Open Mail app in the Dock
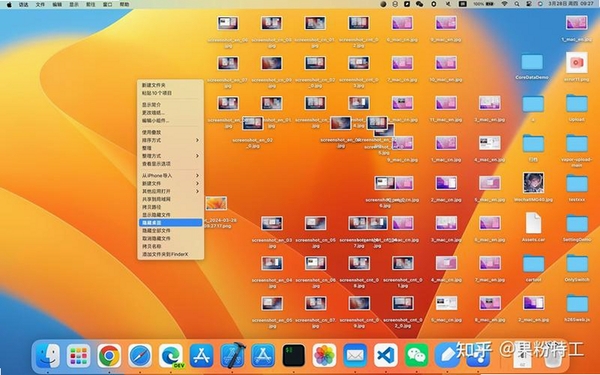This screenshot has width=600, height=375. tap(355, 356)
